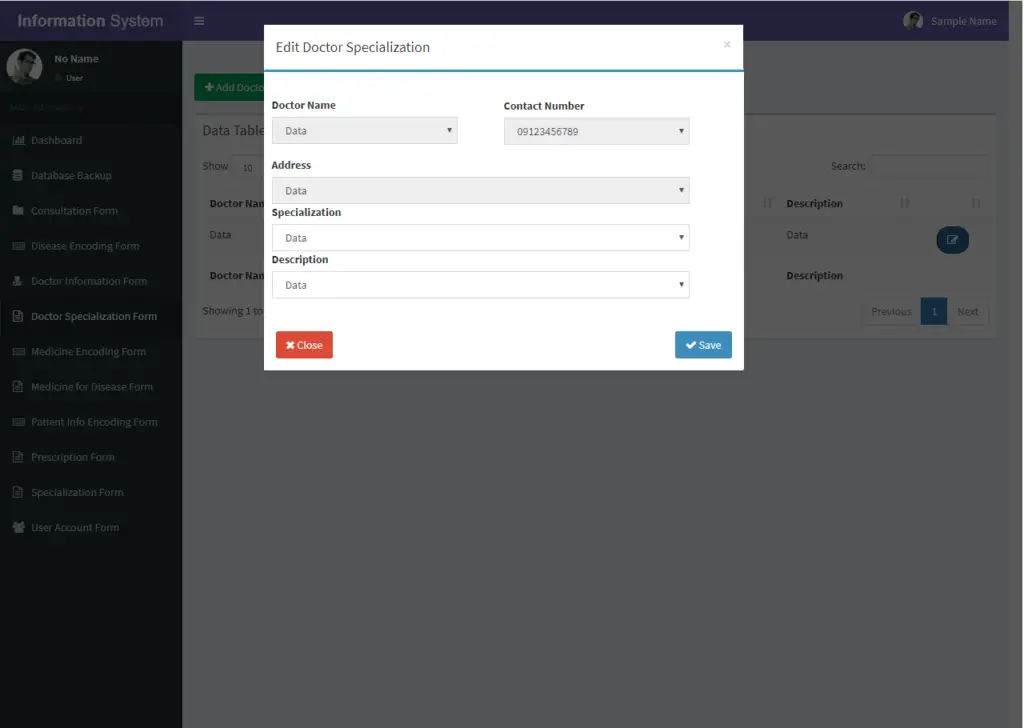1024x728 pixels.
Task: Click the User Account Form users icon
Action: [x=18, y=528]
